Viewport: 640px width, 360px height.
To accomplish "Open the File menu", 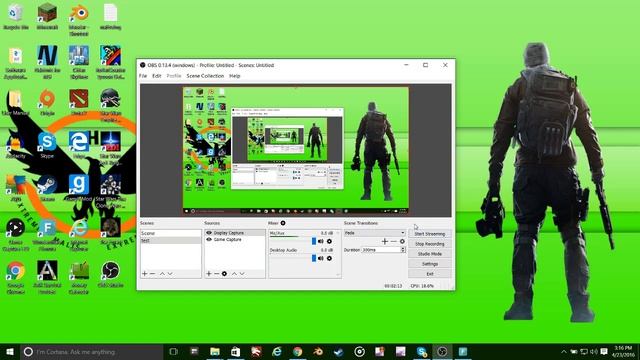I will click(143, 76).
